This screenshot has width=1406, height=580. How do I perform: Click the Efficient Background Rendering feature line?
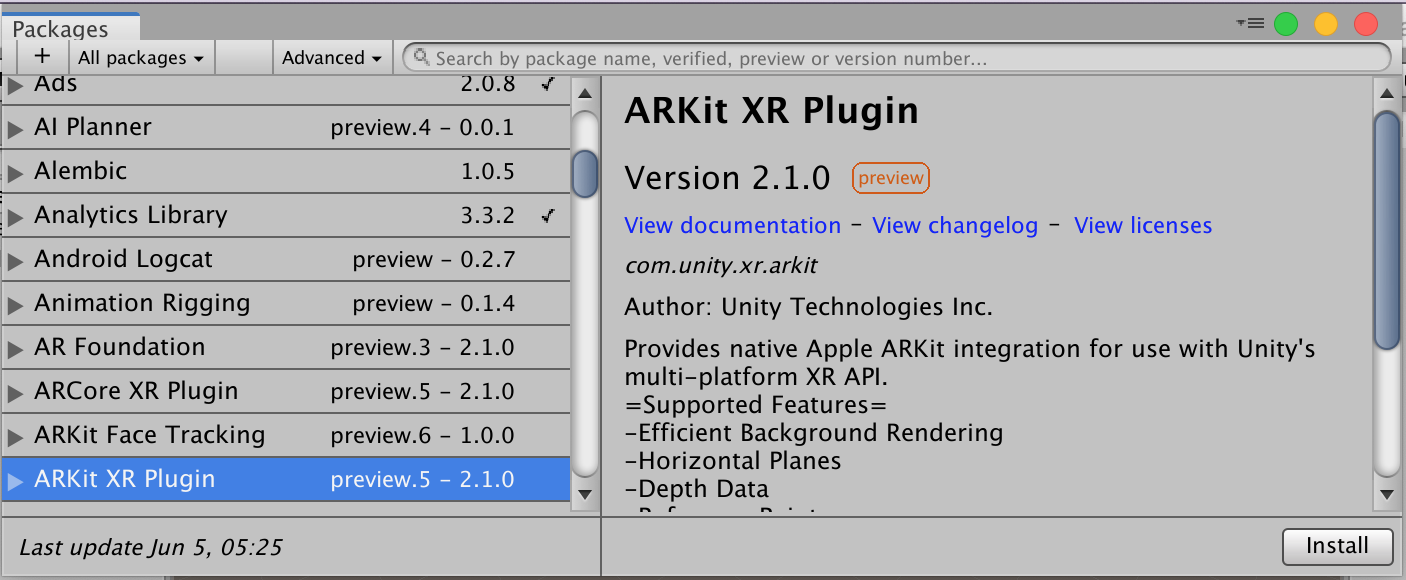pos(814,433)
